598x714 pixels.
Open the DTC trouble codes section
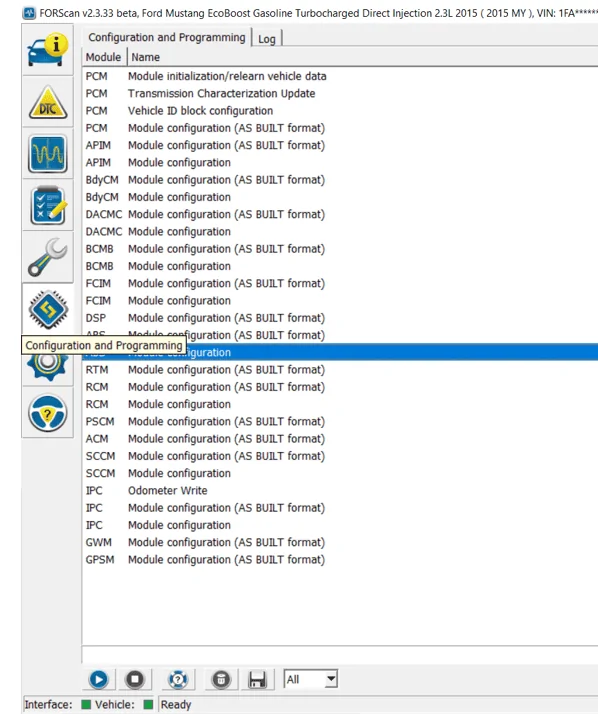click(48, 102)
